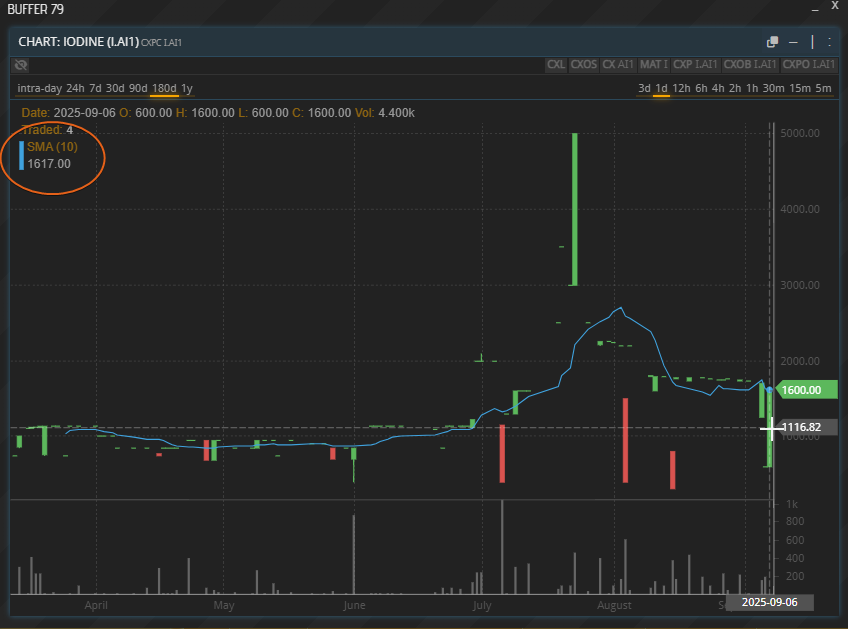Open the vertical dots tile options menu
848x629 pixels.
click(x=830, y=42)
